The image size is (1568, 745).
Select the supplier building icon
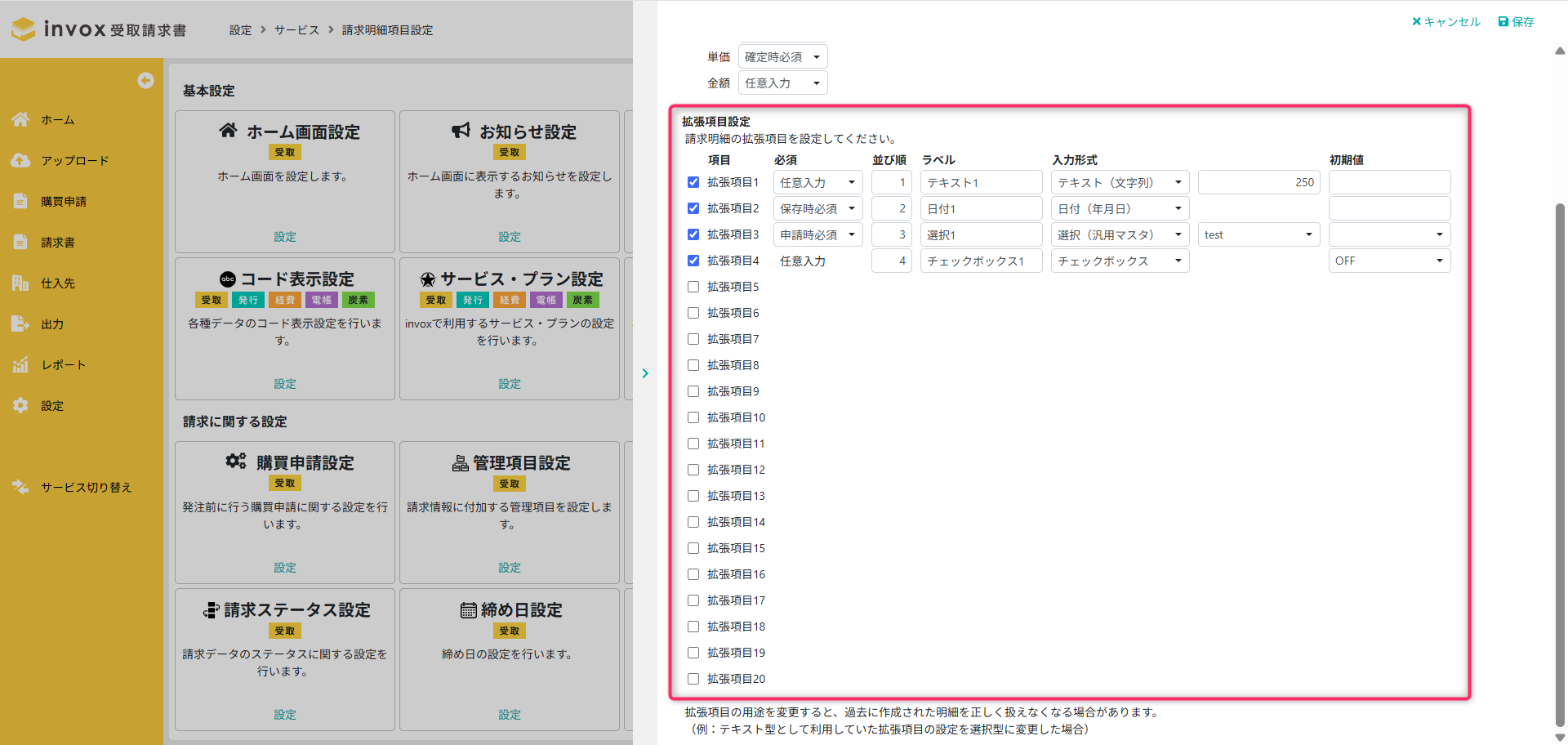coord(20,283)
